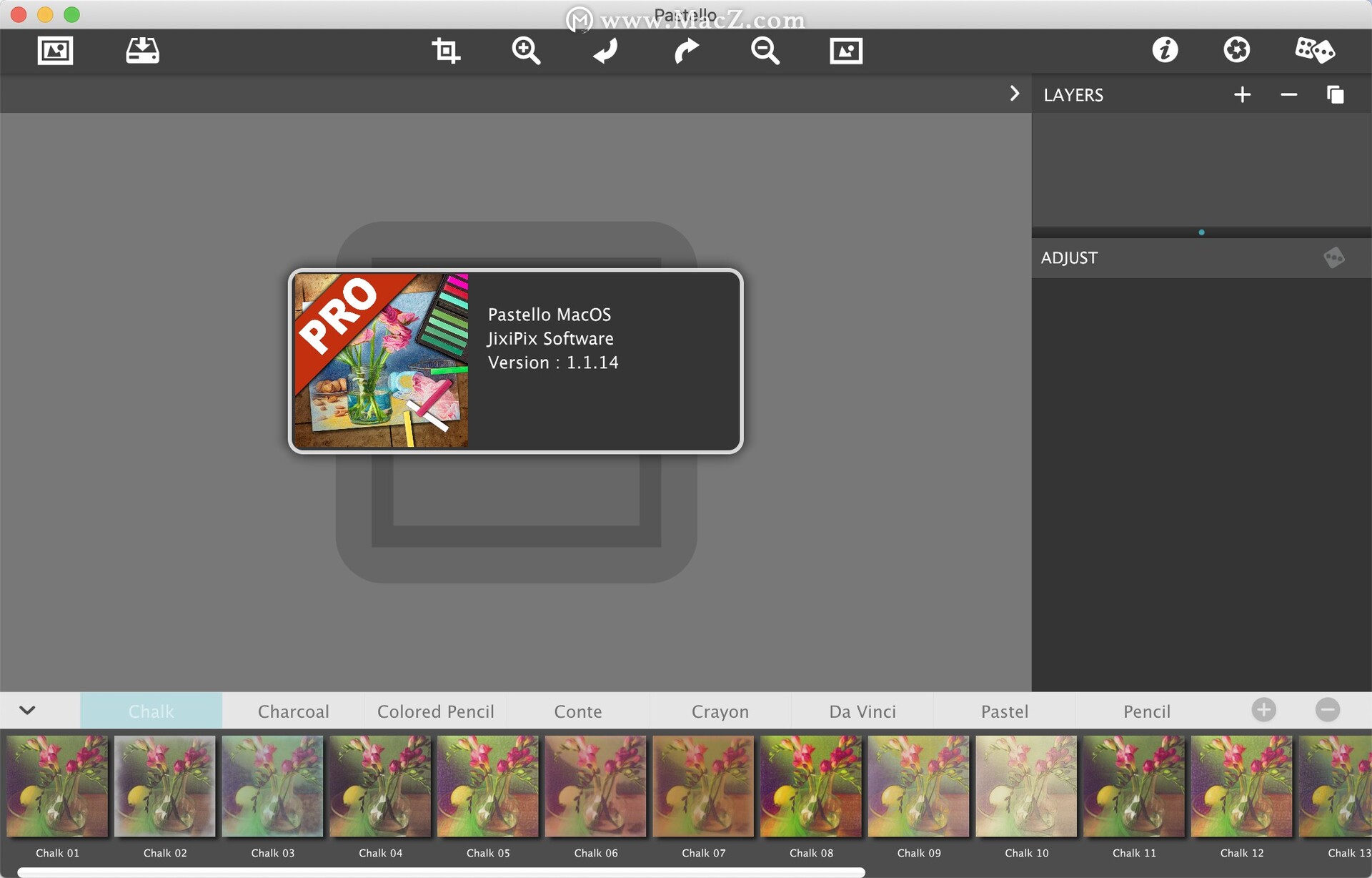
Task: Select the Chalk 07 preset
Action: (x=703, y=786)
